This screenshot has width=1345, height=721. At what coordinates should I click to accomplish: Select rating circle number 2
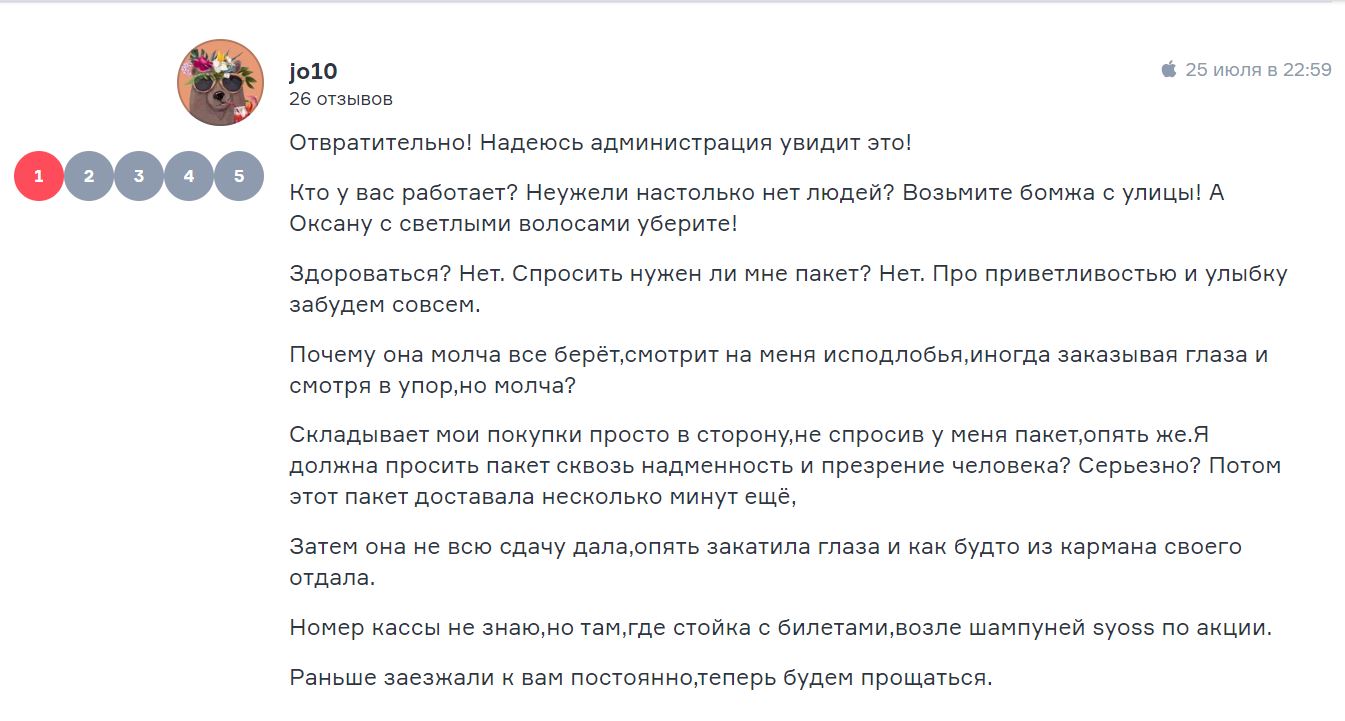89,177
